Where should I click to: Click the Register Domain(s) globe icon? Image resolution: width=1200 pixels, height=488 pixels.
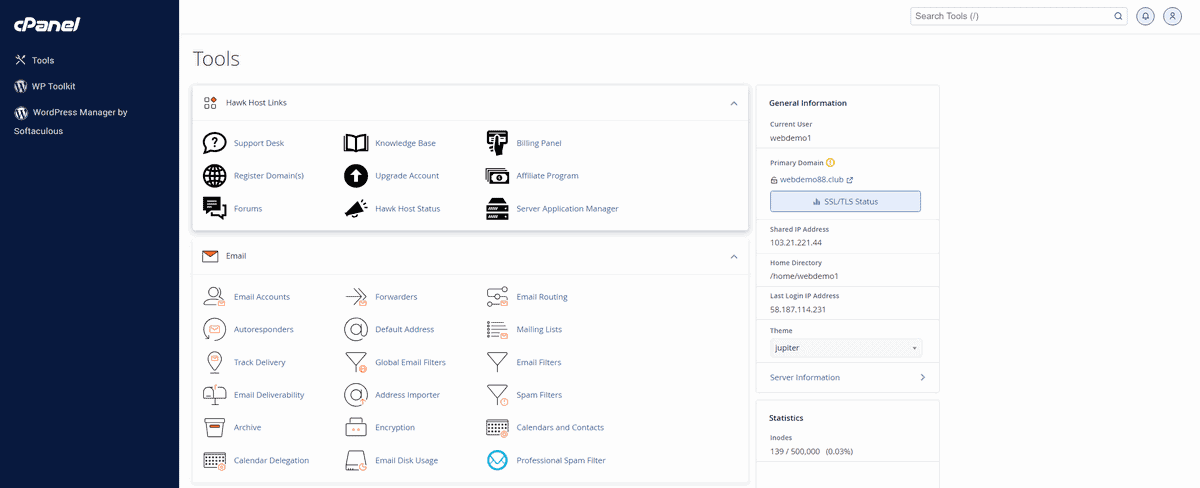tap(214, 176)
